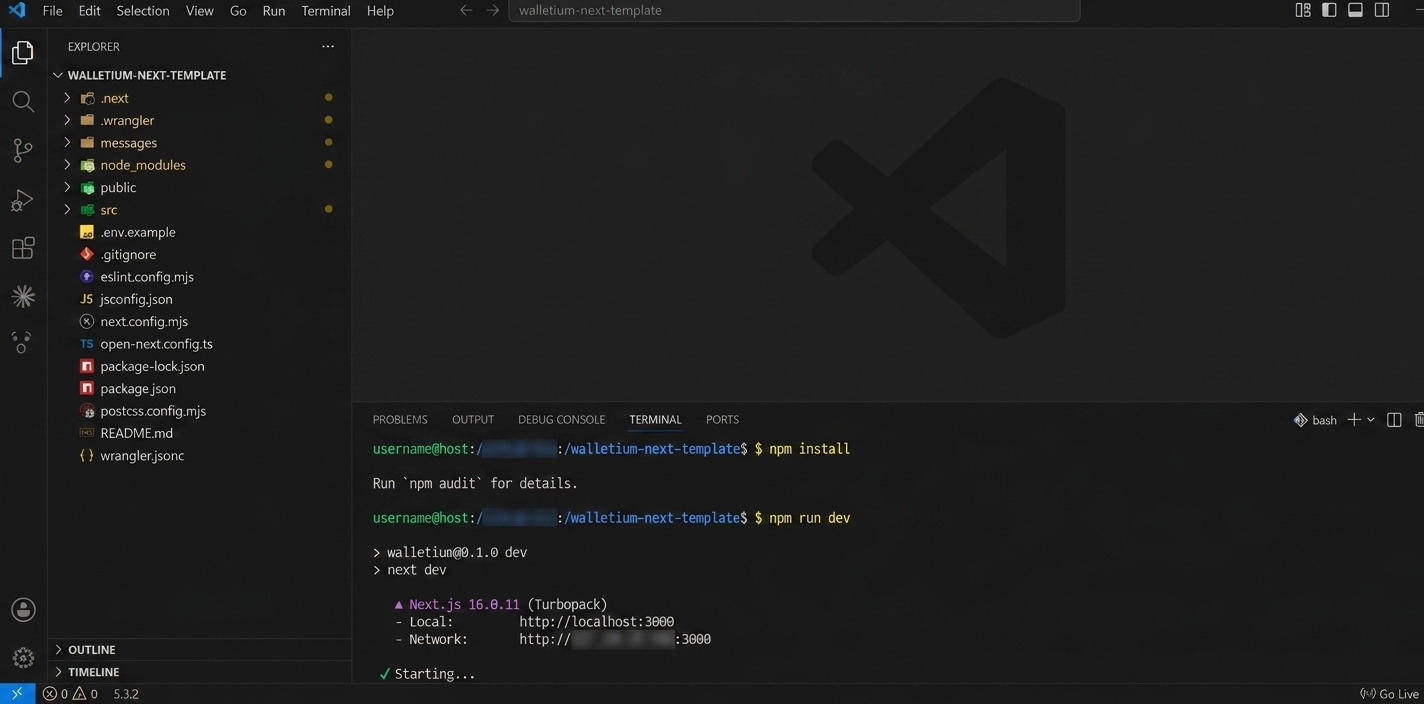Open the Run menu
The width and height of the screenshot is (1424, 704).
pyautogui.click(x=274, y=11)
